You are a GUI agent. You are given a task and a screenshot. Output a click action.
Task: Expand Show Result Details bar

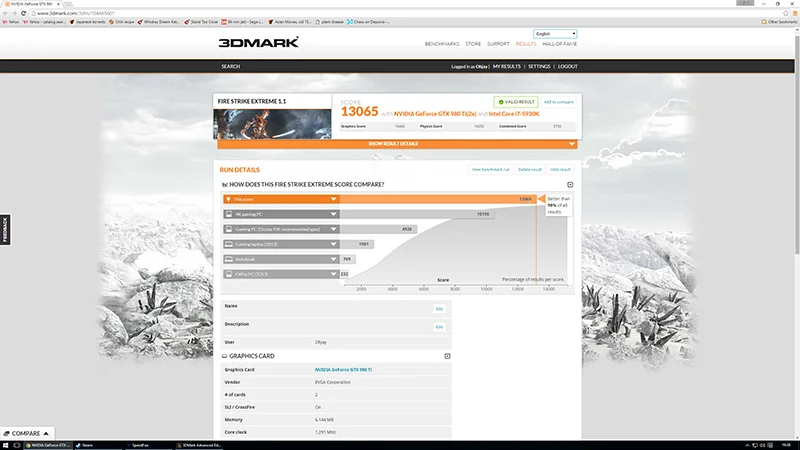coord(397,144)
